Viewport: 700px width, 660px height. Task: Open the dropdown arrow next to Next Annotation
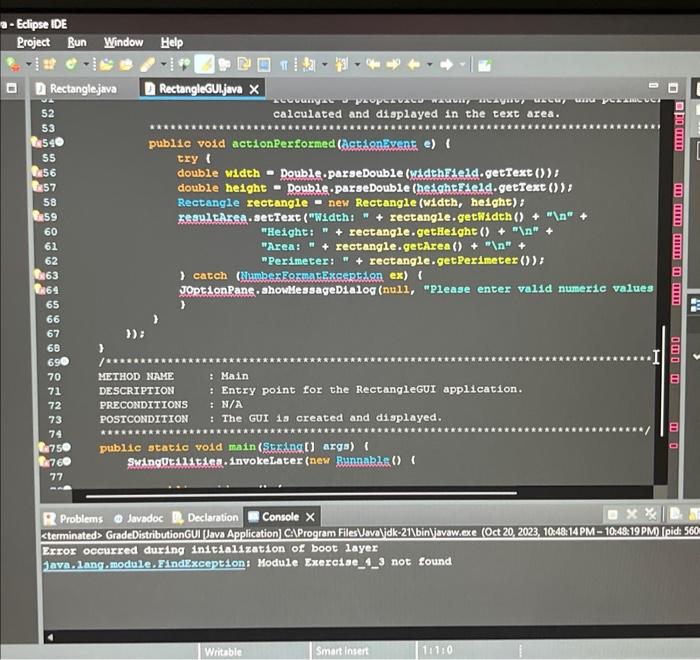coord(325,65)
